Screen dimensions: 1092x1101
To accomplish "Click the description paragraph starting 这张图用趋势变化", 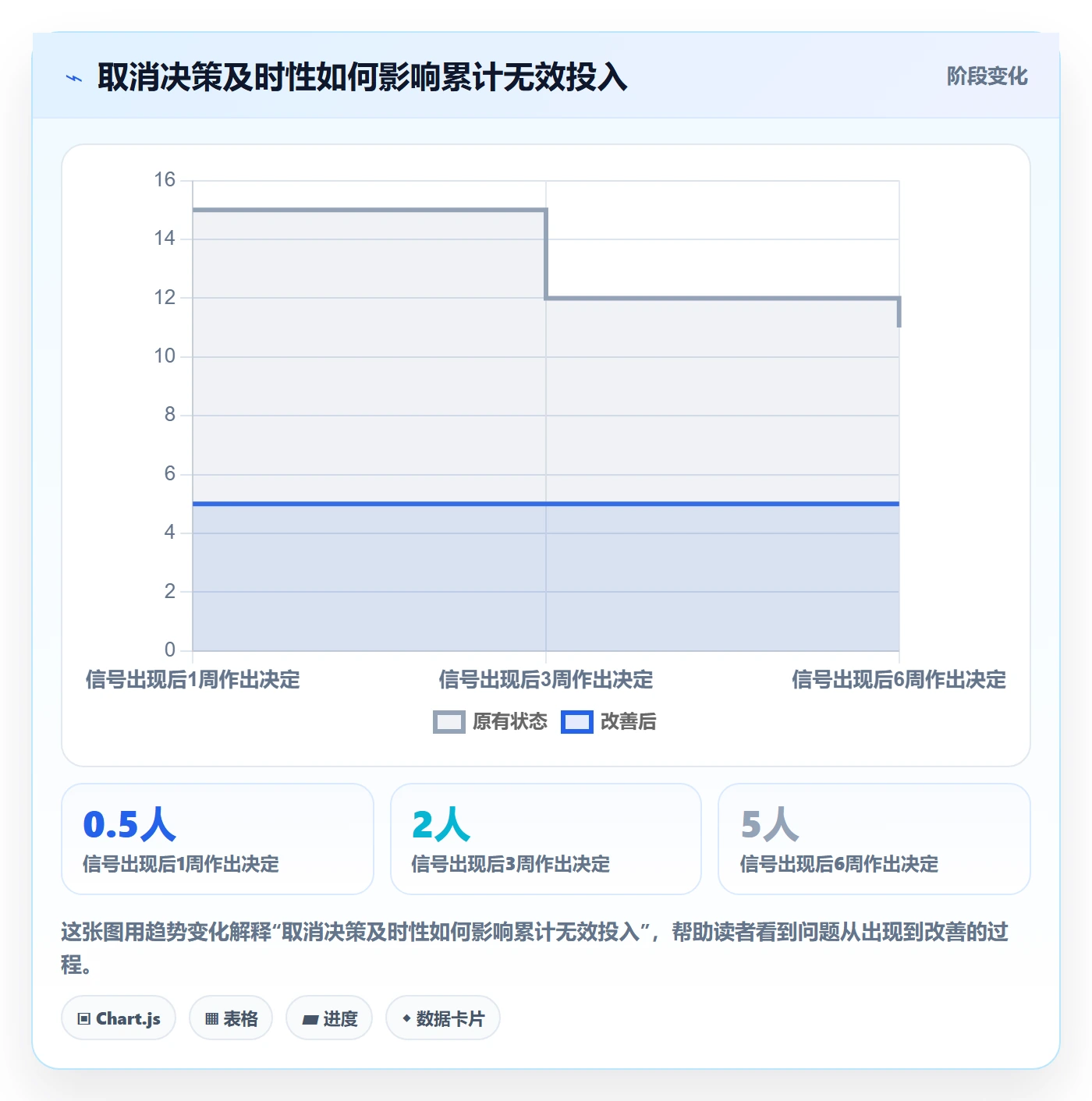I will pos(535,948).
